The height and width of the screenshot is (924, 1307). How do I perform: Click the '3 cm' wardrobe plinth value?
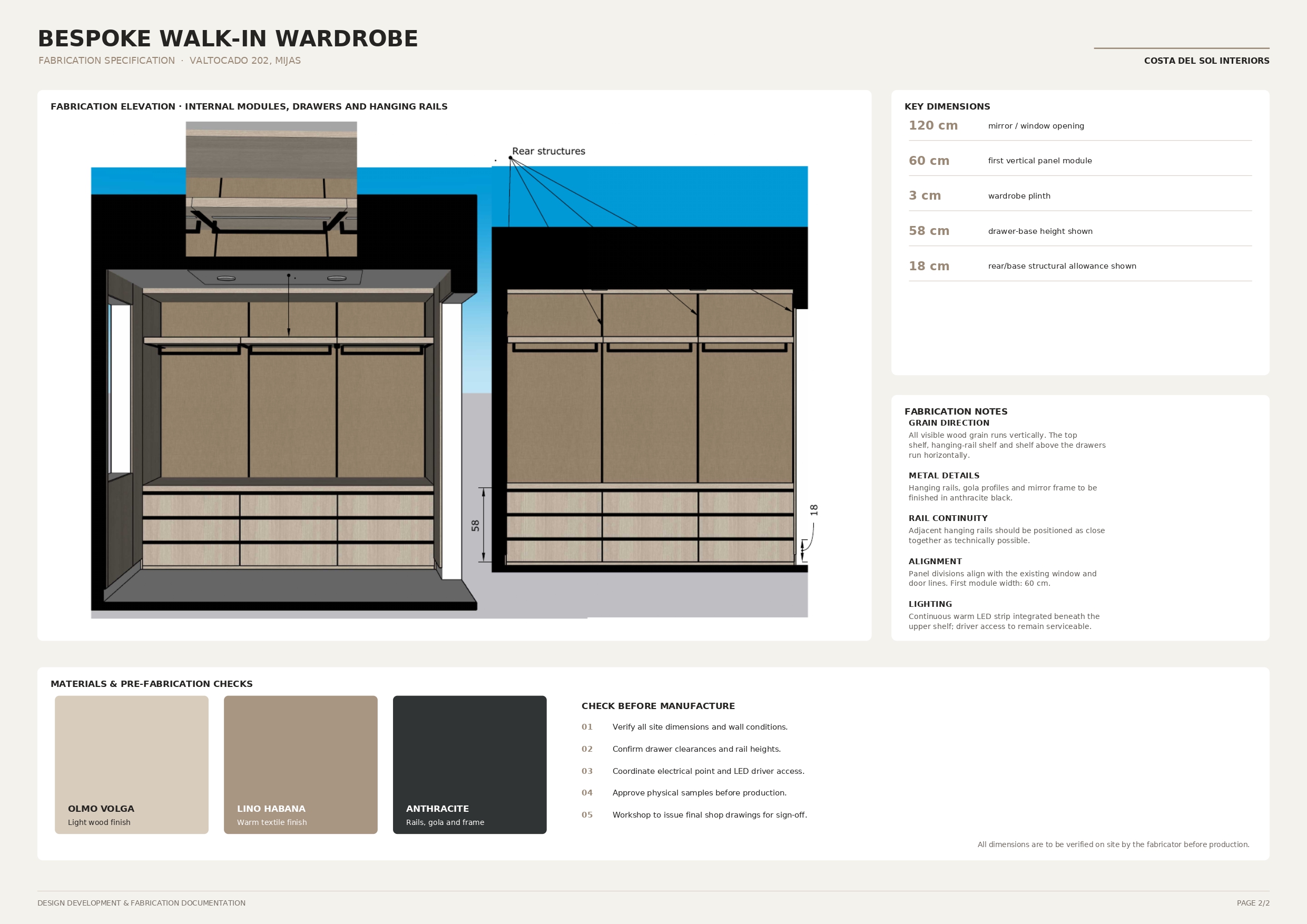(x=925, y=196)
